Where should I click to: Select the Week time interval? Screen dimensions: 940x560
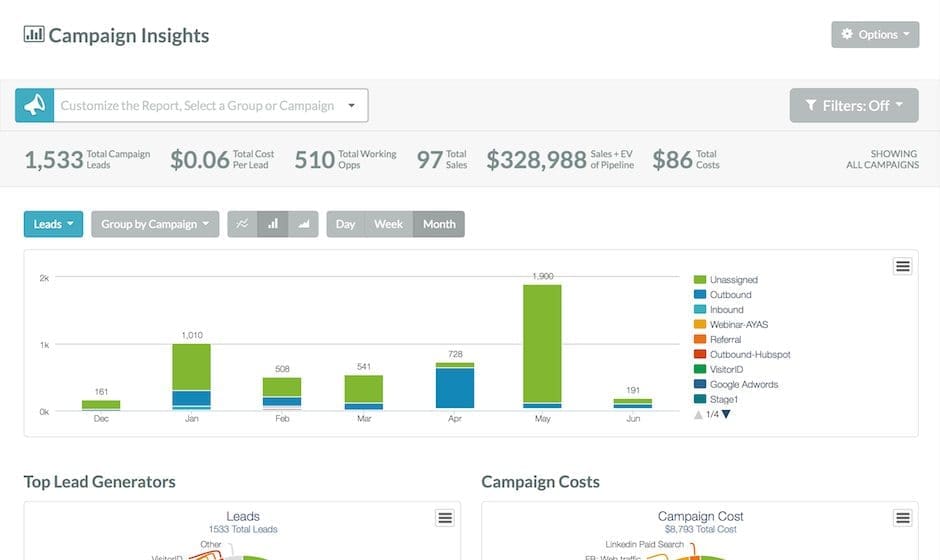click(388, 224)
